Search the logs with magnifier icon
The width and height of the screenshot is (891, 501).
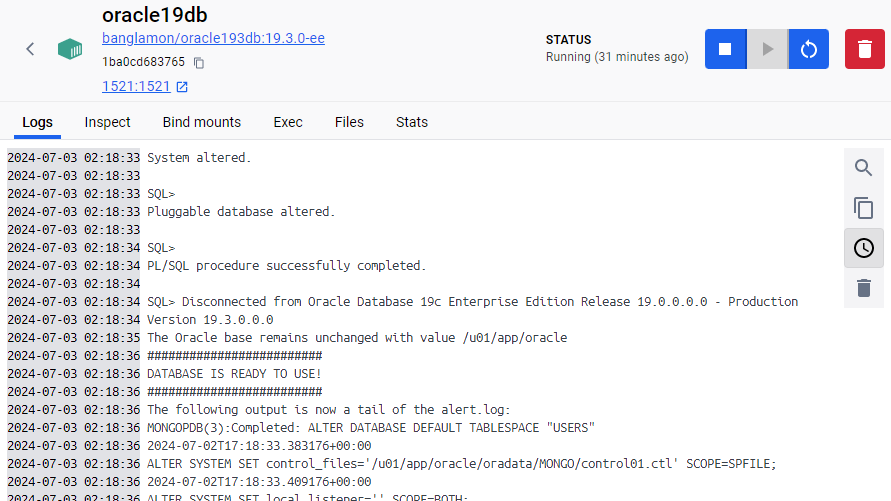[x=864, y=168]
